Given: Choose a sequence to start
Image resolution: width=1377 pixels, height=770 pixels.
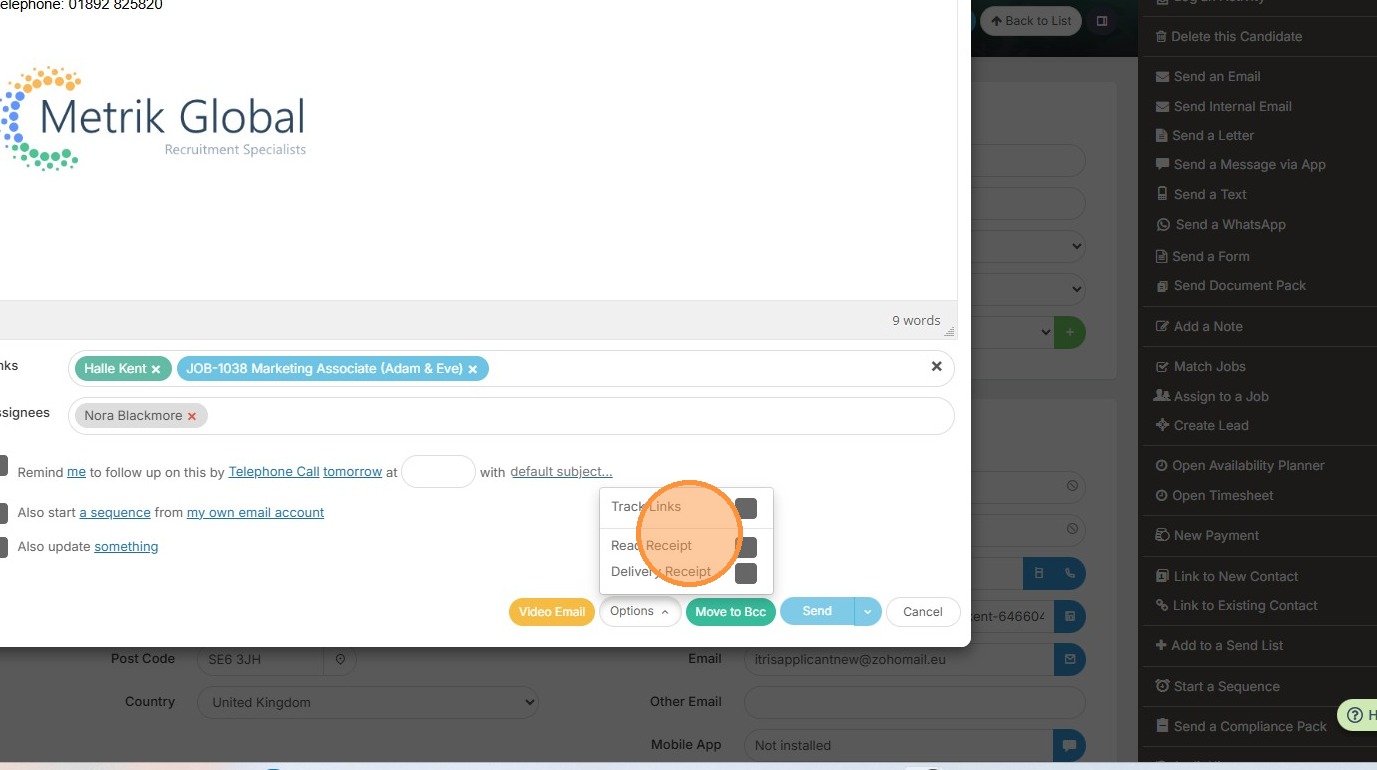Looking at the screenshot, I should point(115,513).
